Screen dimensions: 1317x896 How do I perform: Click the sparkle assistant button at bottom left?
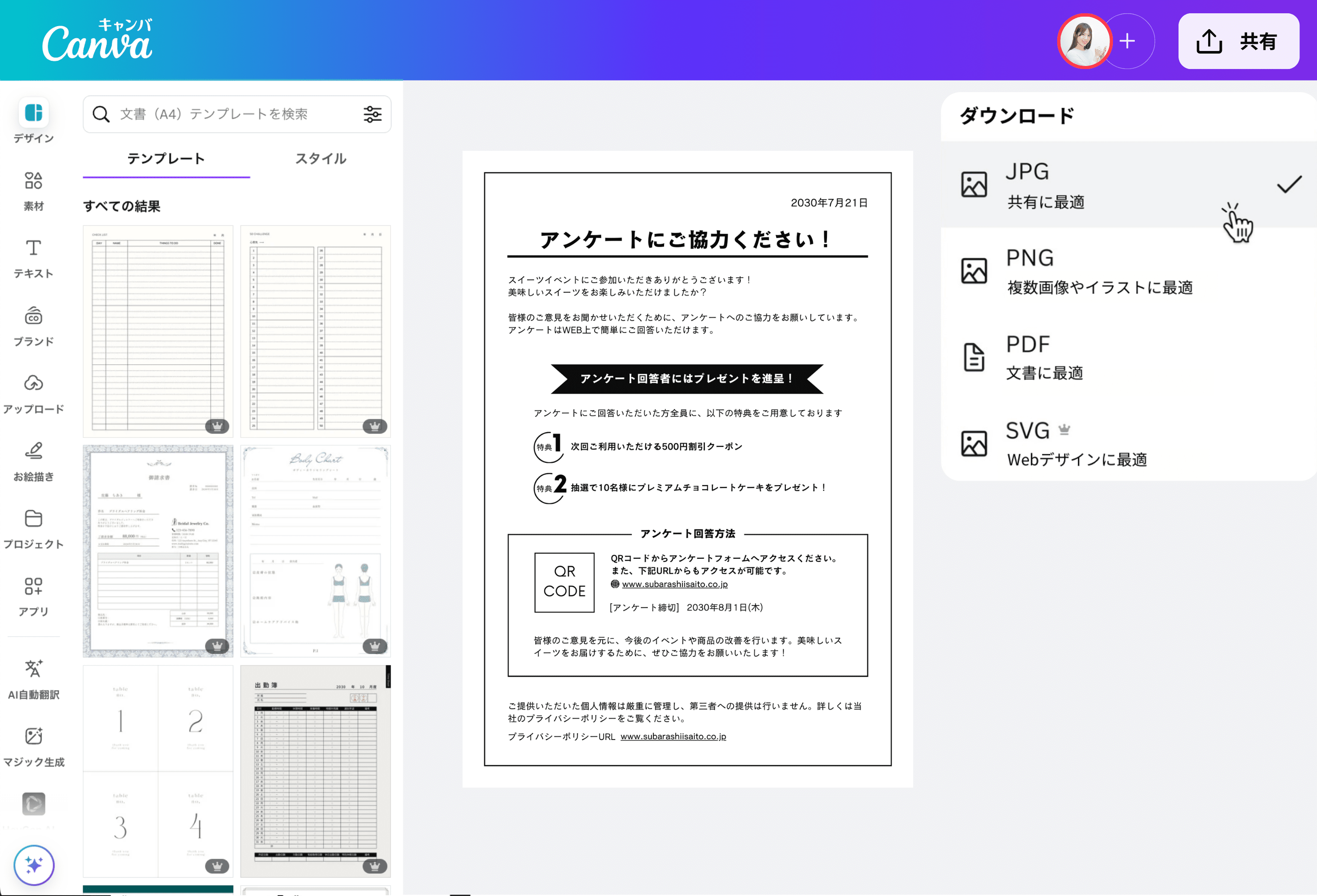pyautogui.click(x=34, y=865)
